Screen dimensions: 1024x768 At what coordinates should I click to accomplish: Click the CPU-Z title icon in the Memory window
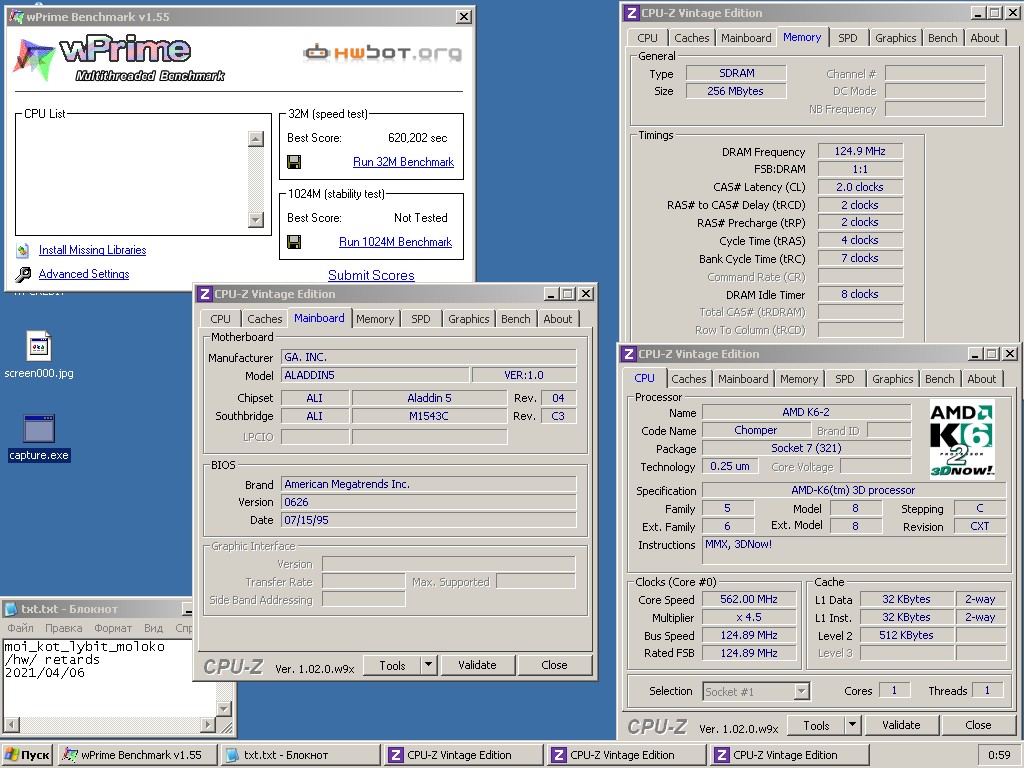[631, 13]
